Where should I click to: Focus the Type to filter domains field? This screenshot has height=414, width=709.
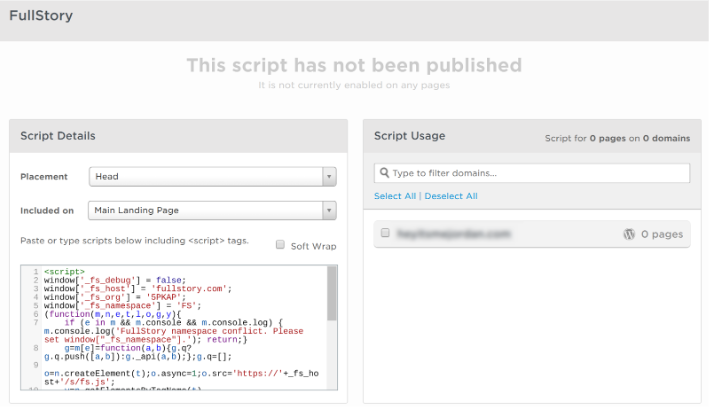point(532,173)
